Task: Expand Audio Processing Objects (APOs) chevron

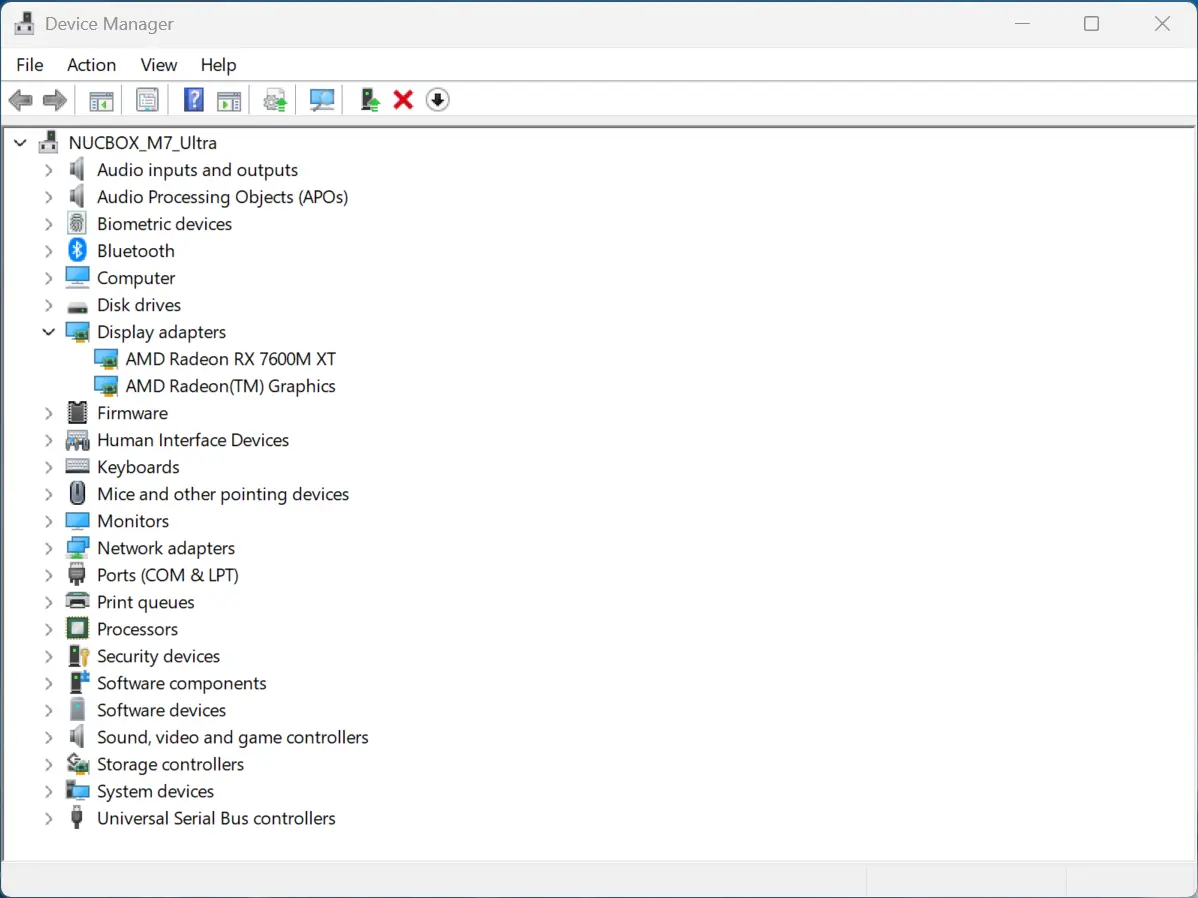Action: [x=49, y=197]
